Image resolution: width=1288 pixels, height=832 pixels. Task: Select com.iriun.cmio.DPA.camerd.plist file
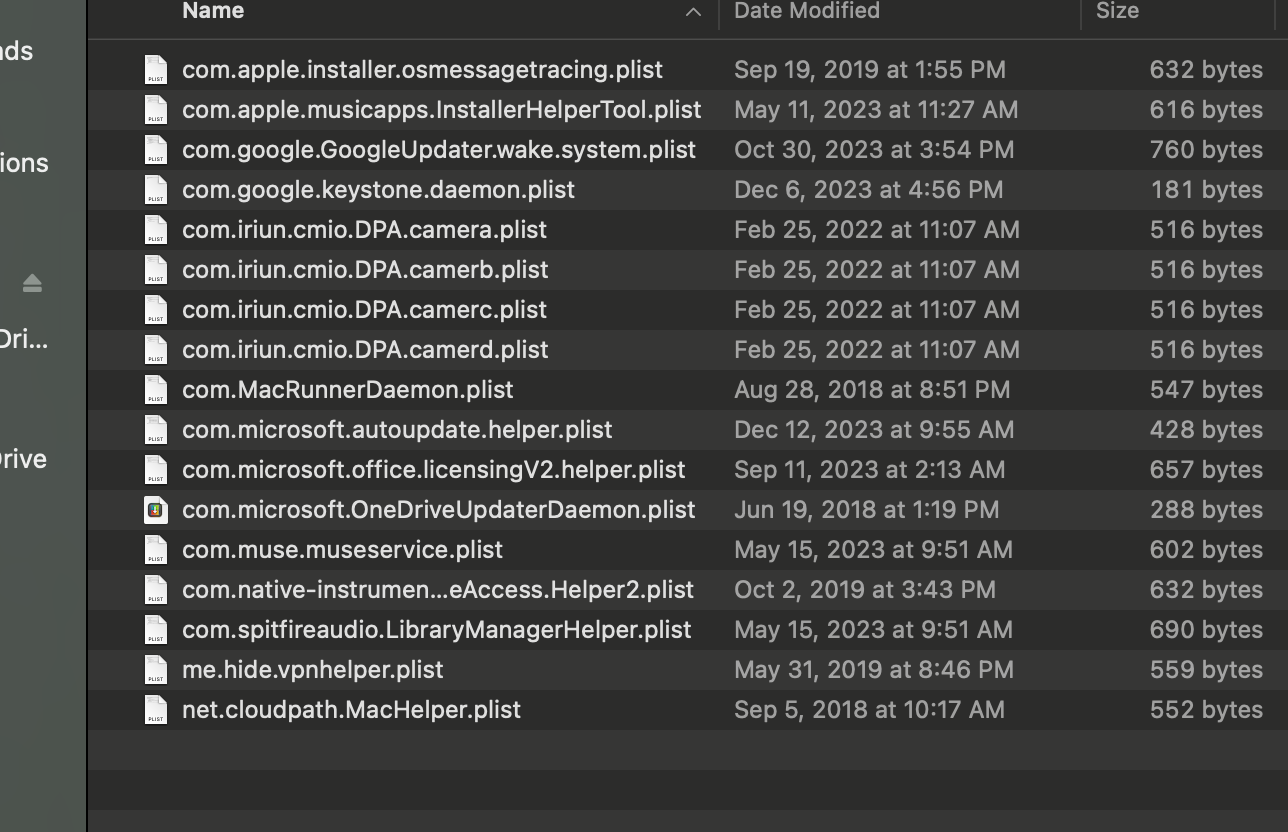coord(365,350)
